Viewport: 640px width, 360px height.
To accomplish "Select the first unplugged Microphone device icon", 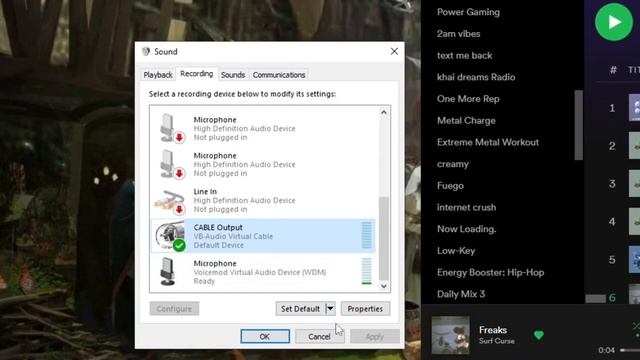I will pos(171,128).
